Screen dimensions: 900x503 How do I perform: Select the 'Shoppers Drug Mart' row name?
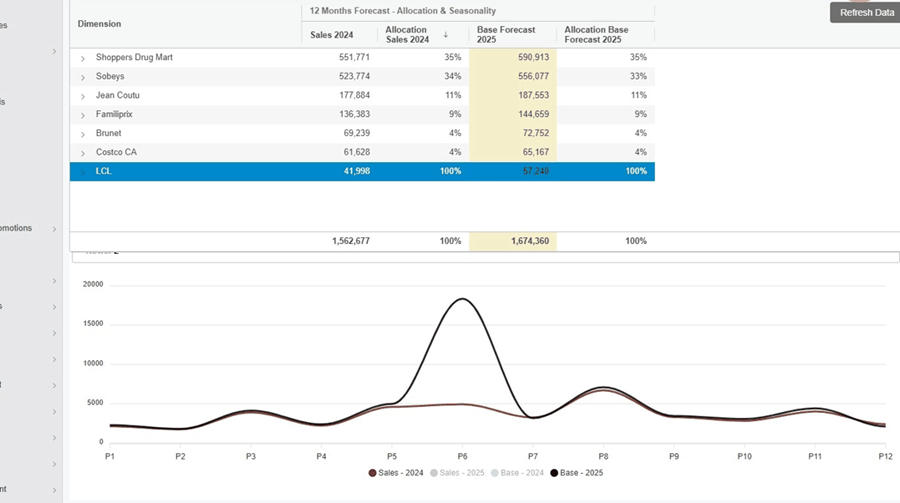[134, 57]
